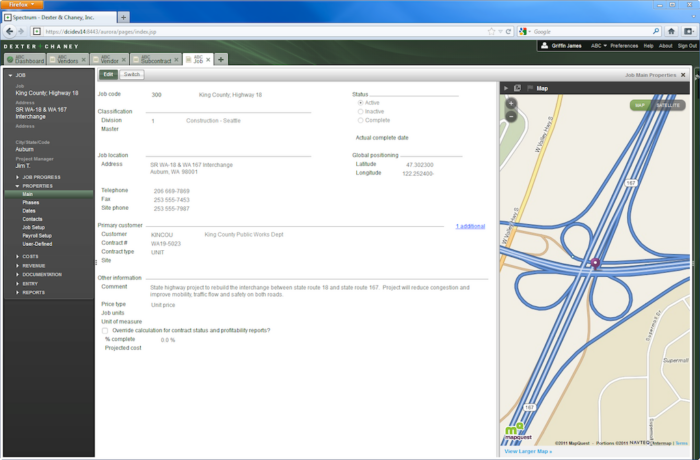This screenshot has height=460, width=700.
Task: Switch the map to Satellite view
Action: (668, 104)
